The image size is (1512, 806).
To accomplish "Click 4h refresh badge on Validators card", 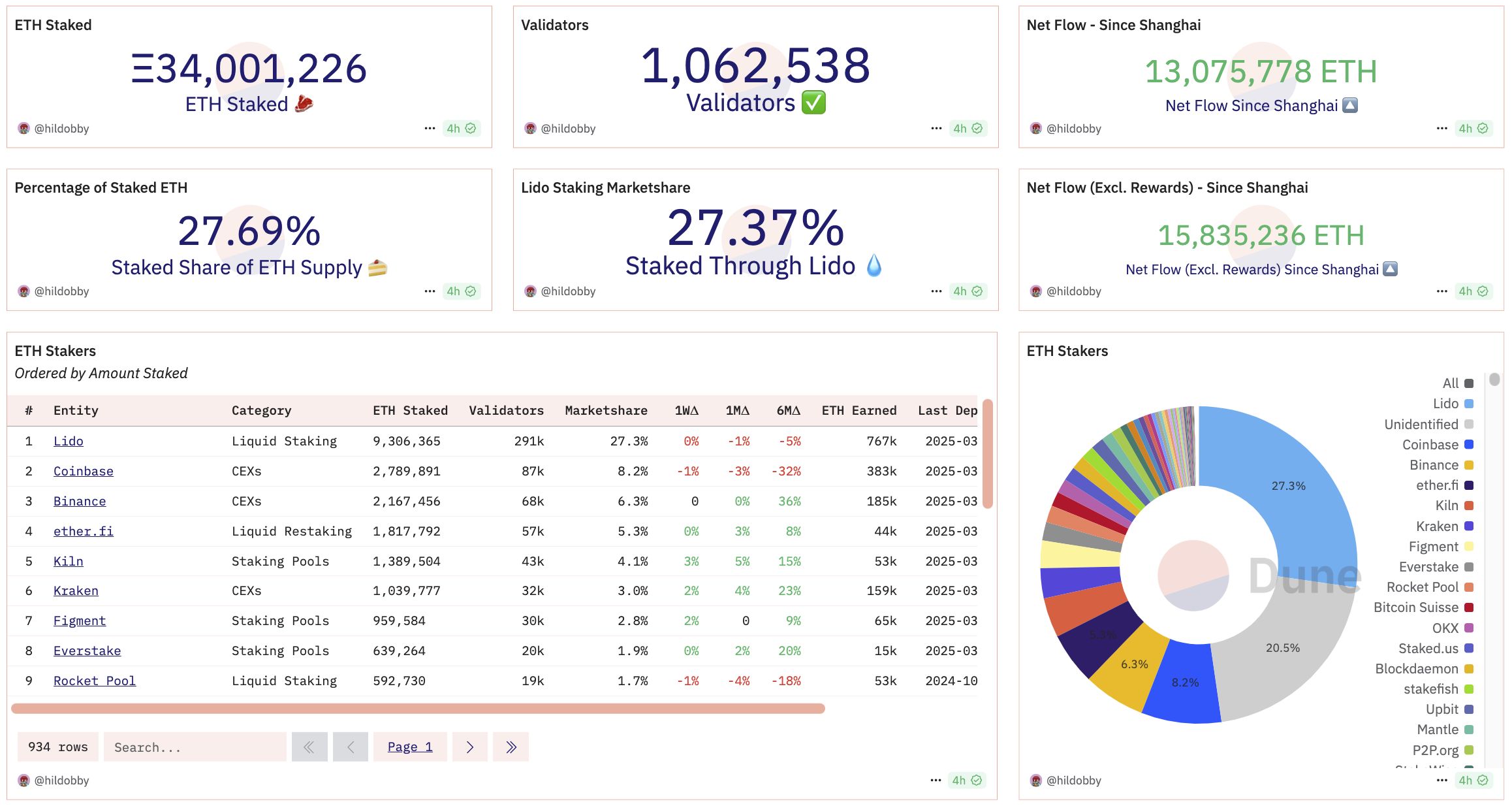I will click(x=968, y=129).
